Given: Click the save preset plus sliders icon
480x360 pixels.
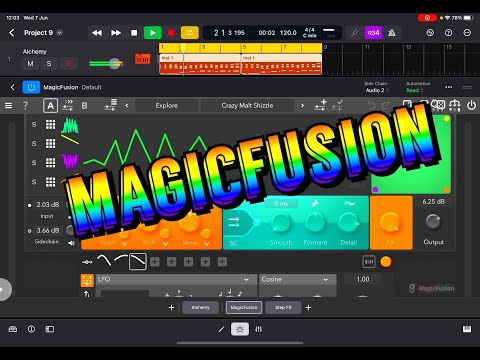Looking at the screenshot, I should pyautogui.click(x=320, y=105).
